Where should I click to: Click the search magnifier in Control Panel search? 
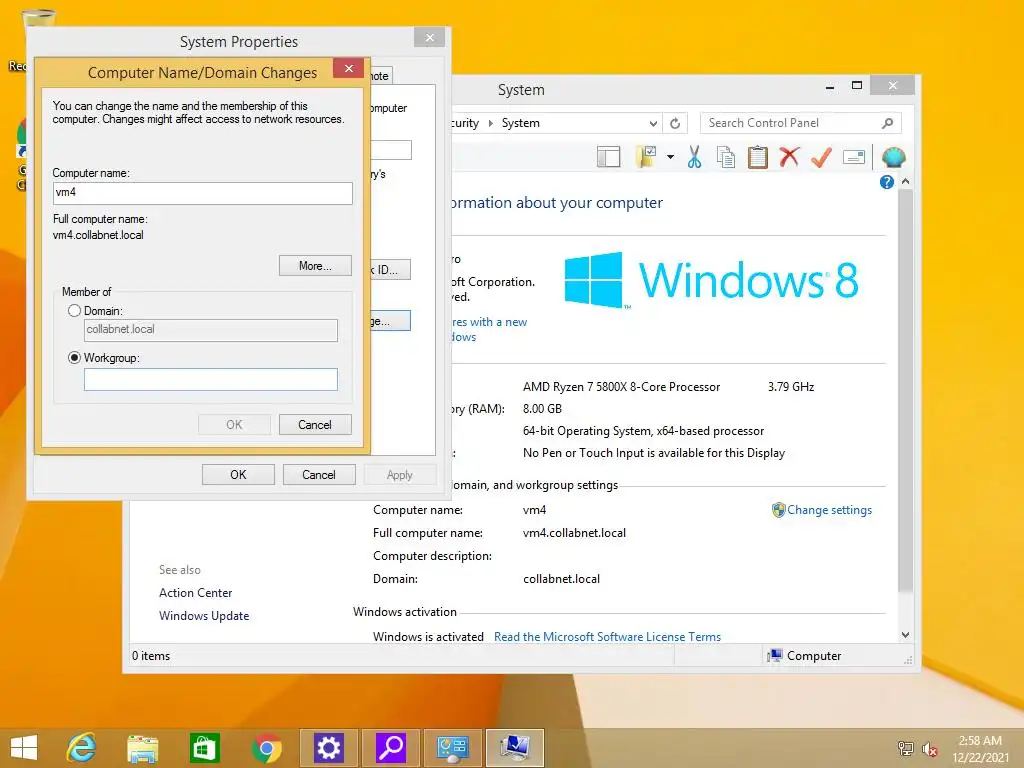click(888, 123)
